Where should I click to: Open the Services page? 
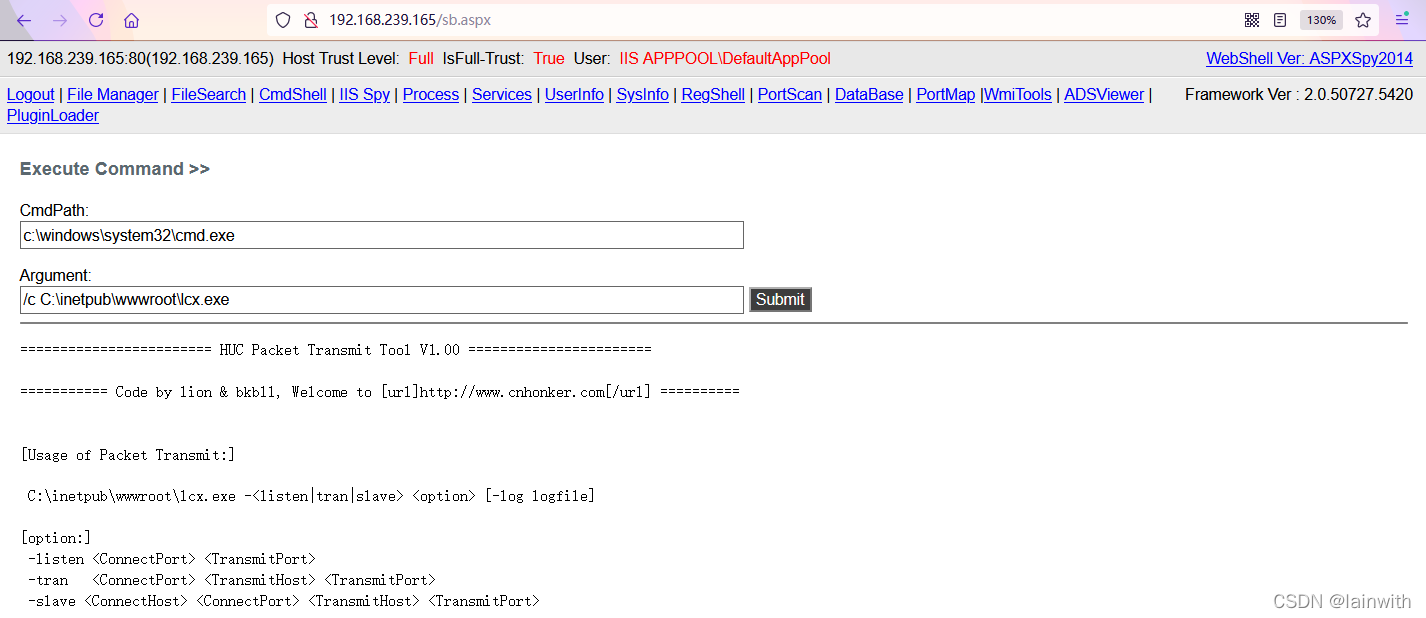[x=502, y=95]
